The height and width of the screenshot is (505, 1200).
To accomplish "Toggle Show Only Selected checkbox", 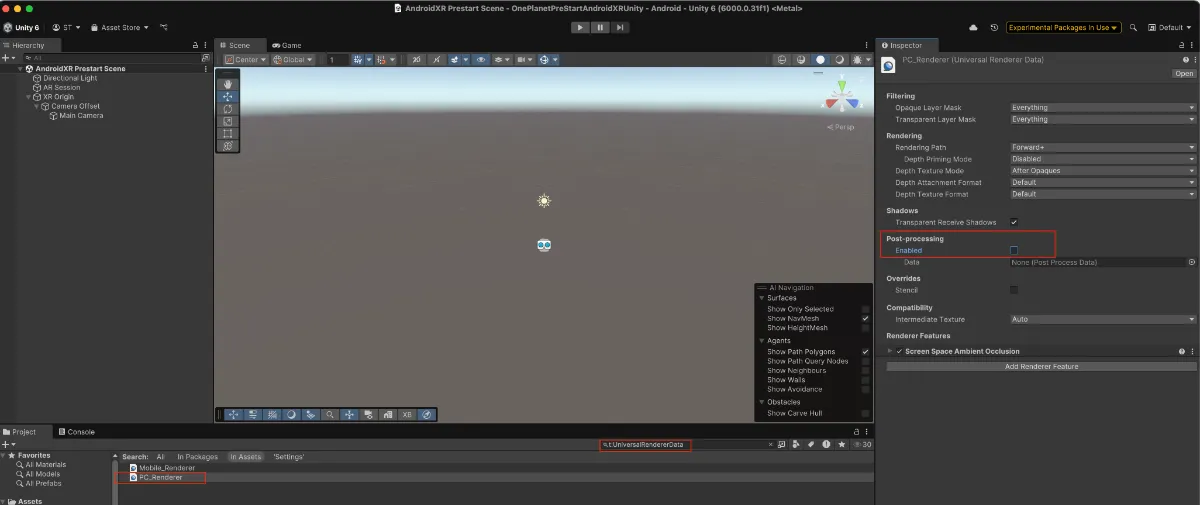I will point(865,309).
